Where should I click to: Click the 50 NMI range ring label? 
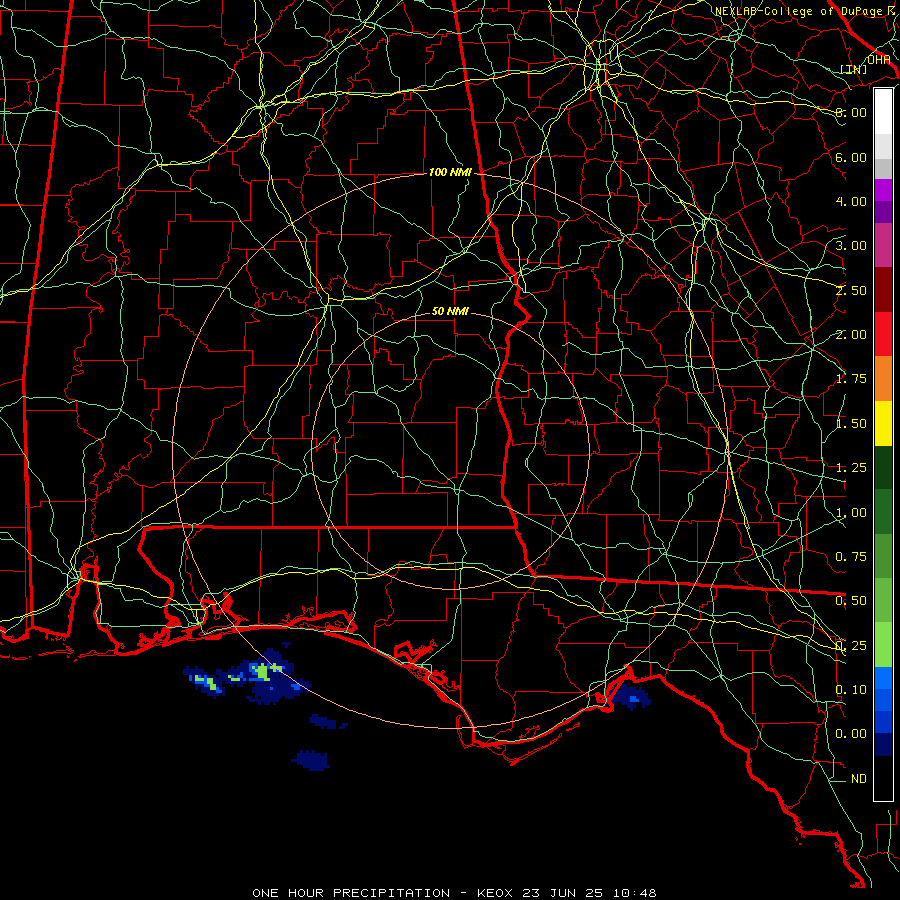point(450,311)
